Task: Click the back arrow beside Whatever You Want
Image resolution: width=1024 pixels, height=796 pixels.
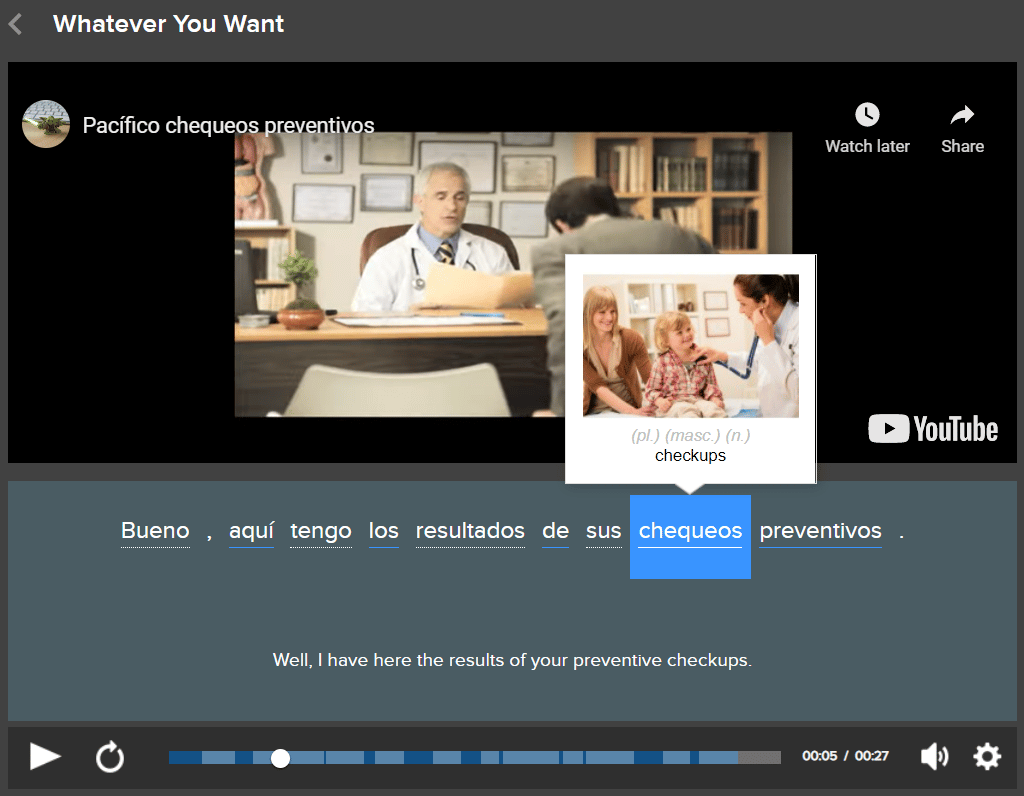Action: click(15, 24)
